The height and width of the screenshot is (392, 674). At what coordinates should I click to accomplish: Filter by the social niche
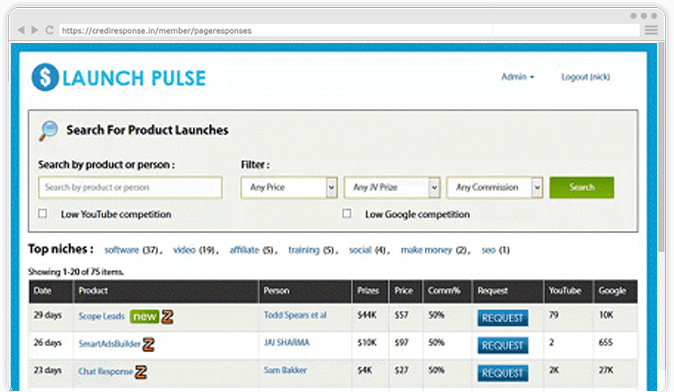pos(360,250)
